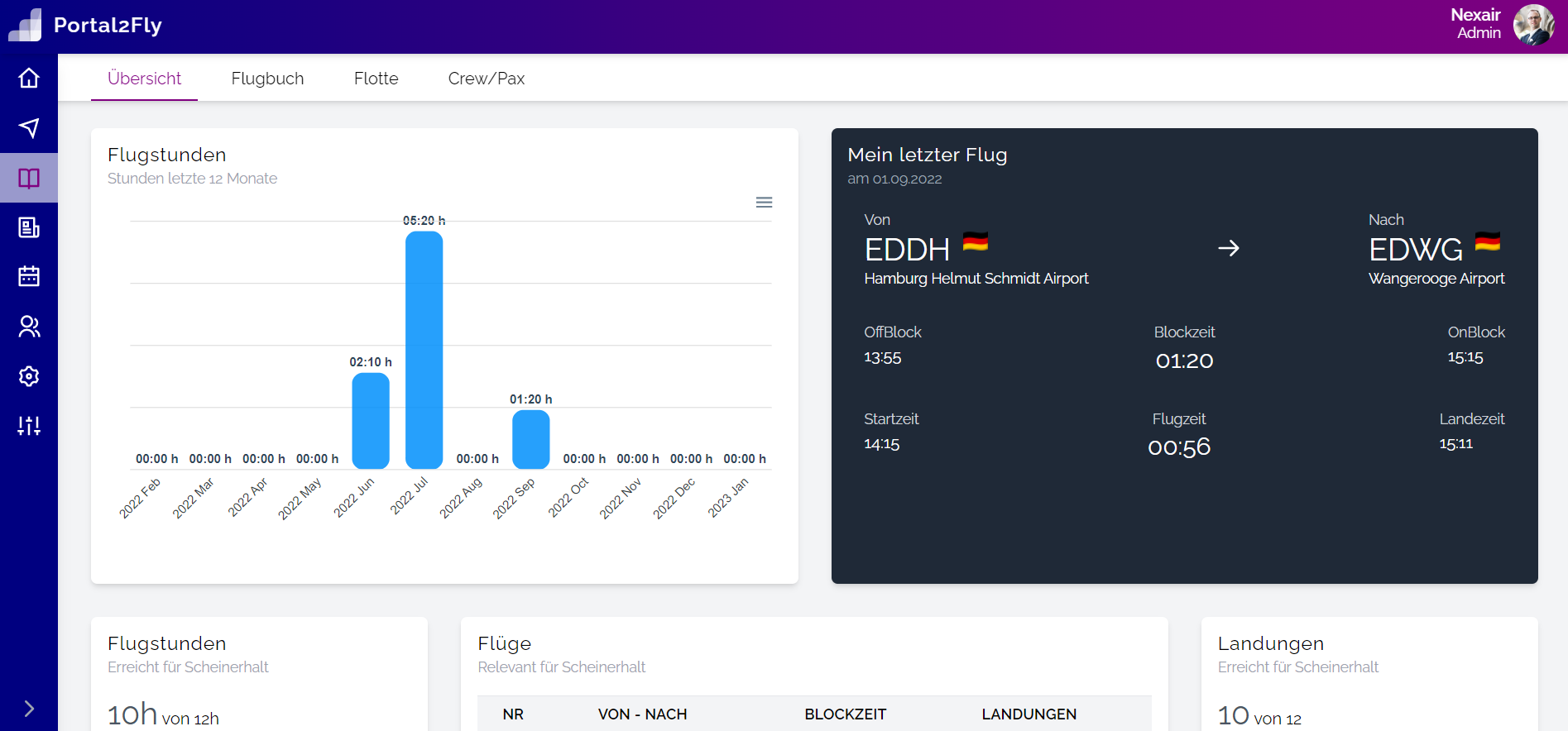Click the 2022 Jun flight hours bar
Screen dimensions: 1568x731
point(370,421)
